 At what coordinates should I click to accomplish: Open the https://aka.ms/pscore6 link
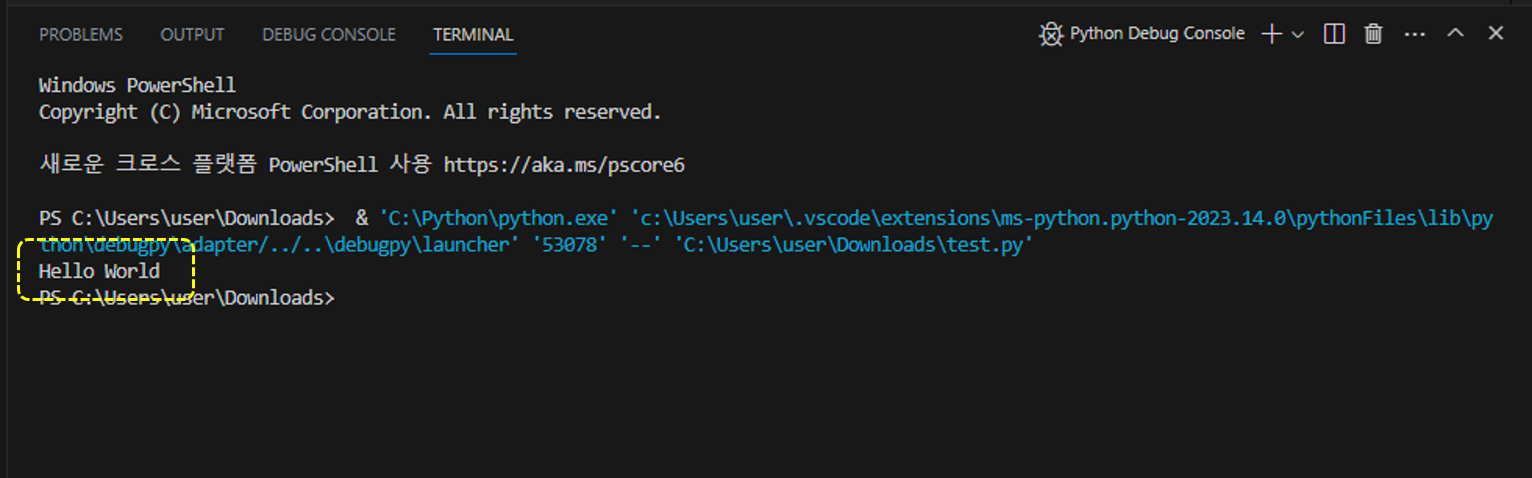pyautogui.click(x=564, y=165)
